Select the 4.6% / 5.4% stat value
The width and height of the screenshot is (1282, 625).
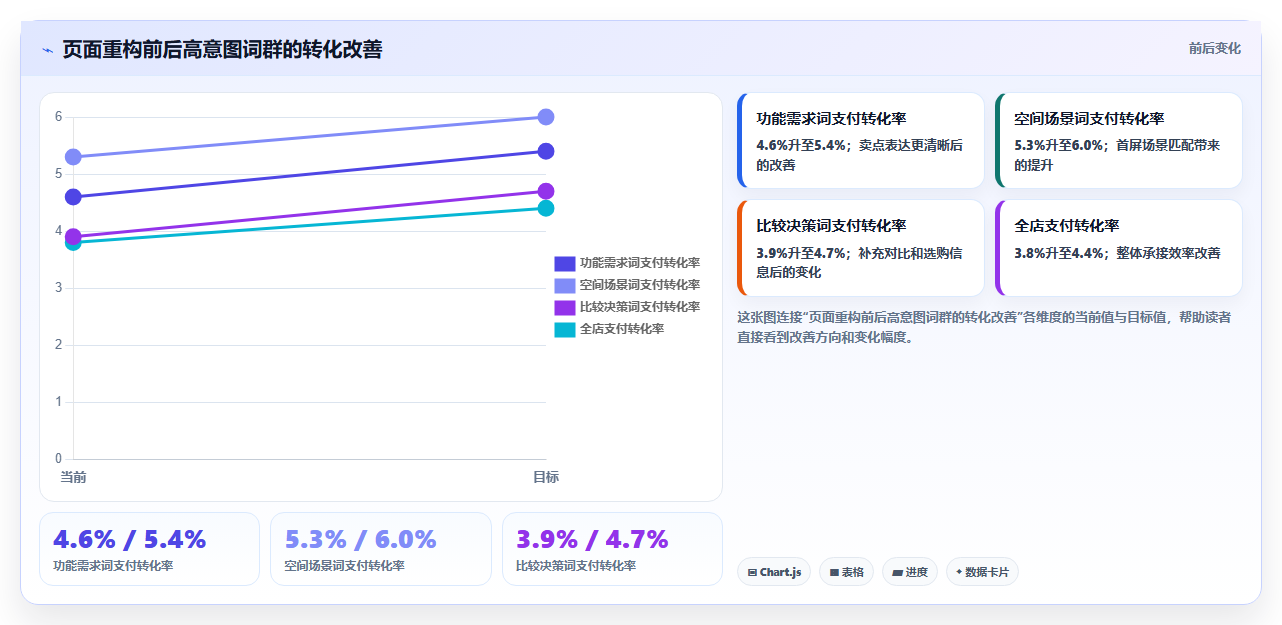click(129, 539)
